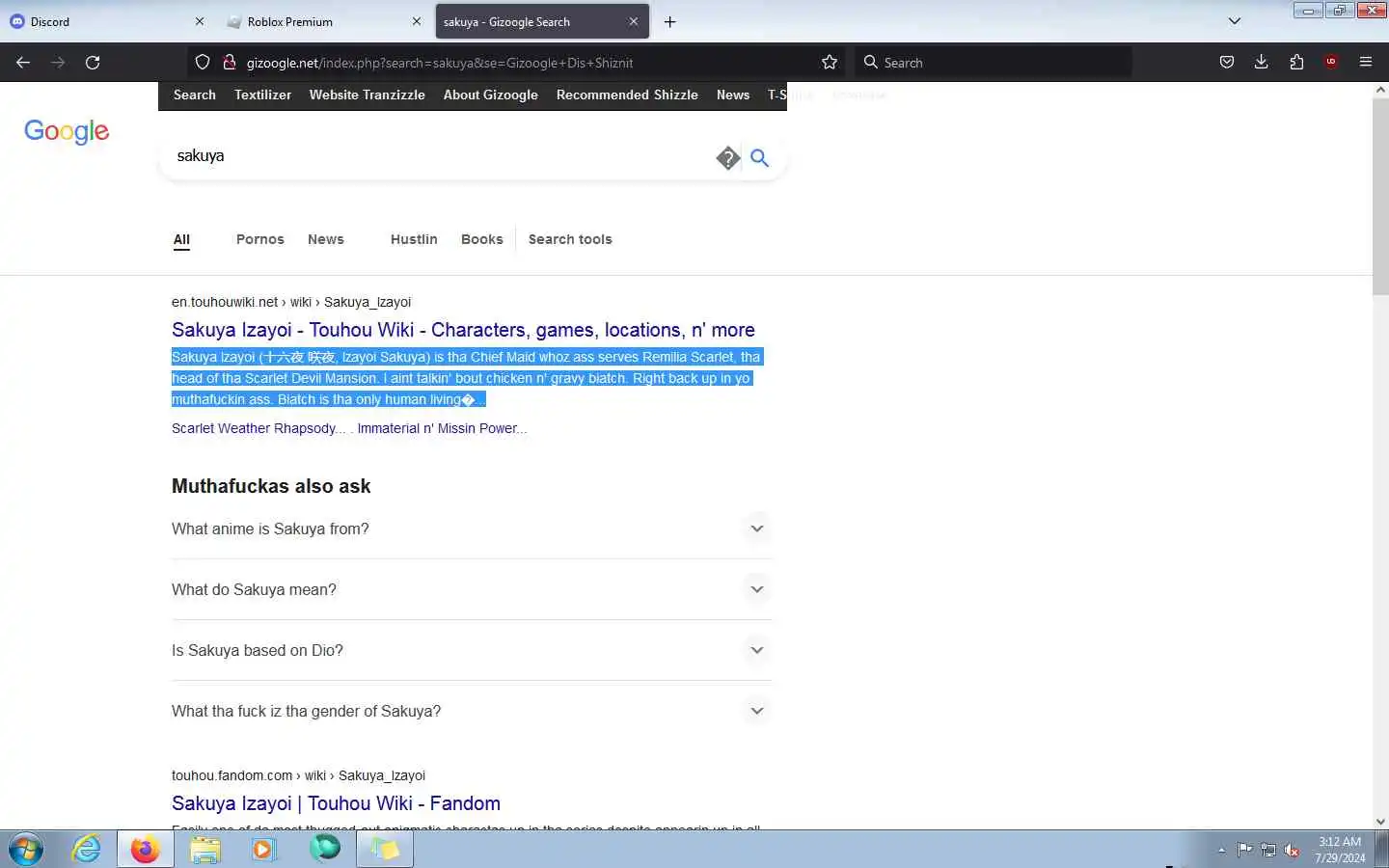This screenshot has height=868, width=1389.
Task: Click the green round app taskbar icon
Action: [325, 849]
